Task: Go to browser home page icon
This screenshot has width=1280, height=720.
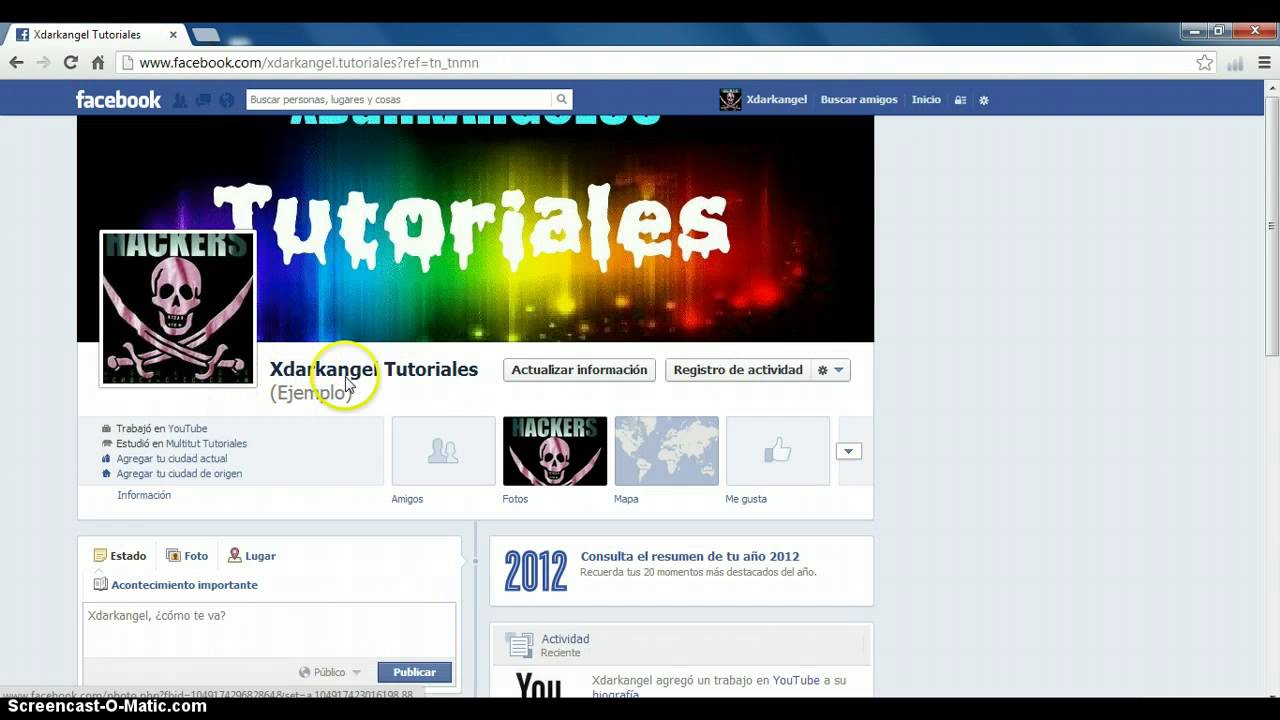Action: click(98, 62)
